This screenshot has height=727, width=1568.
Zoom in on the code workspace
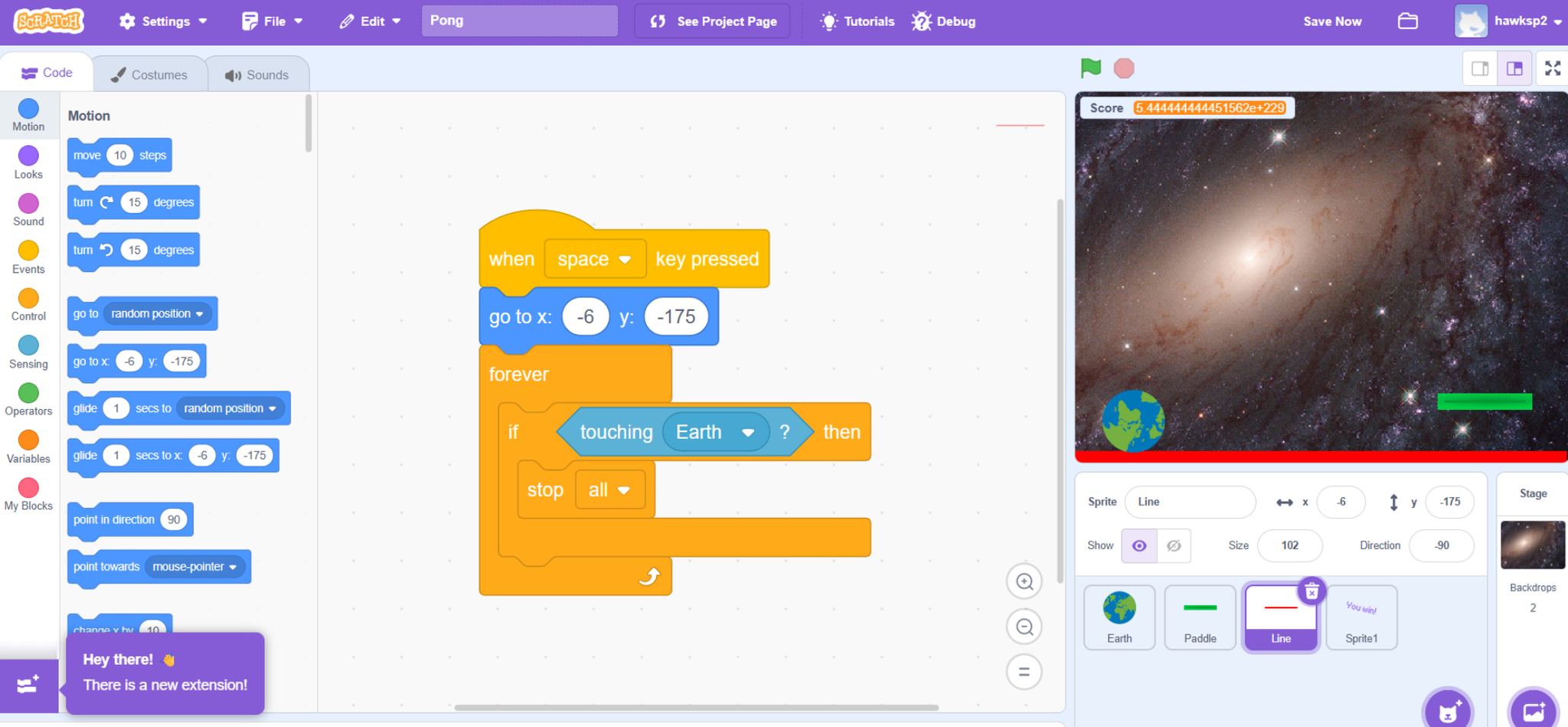[1024, 581]
